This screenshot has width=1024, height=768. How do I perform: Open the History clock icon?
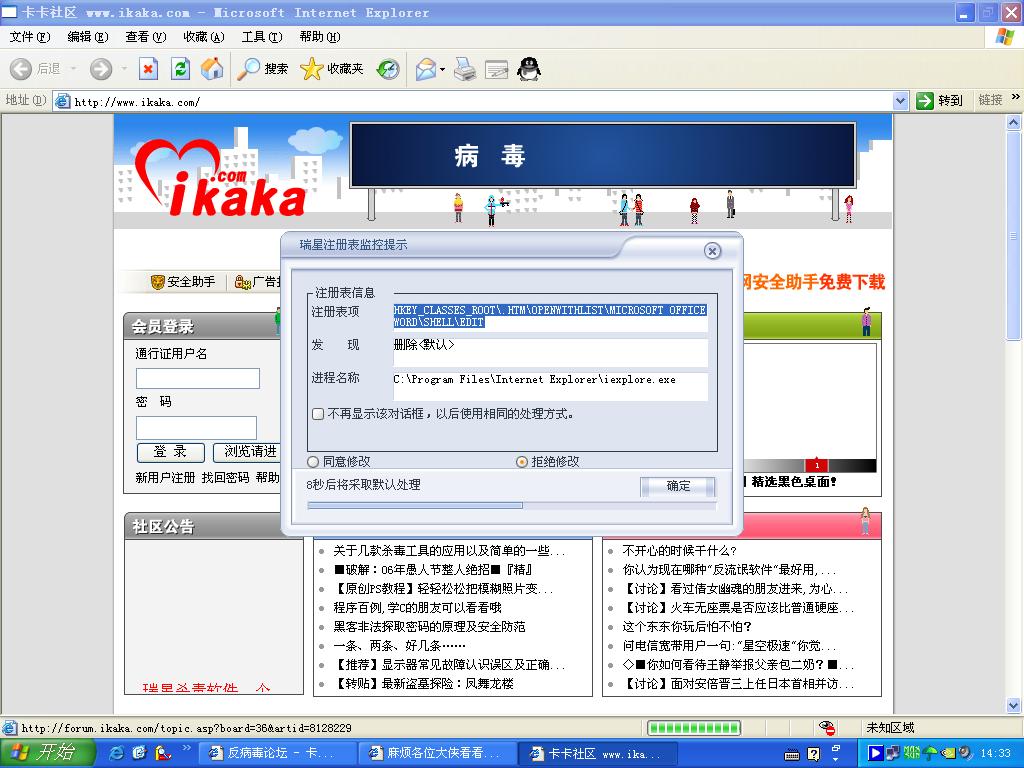[x=388, y=69]
